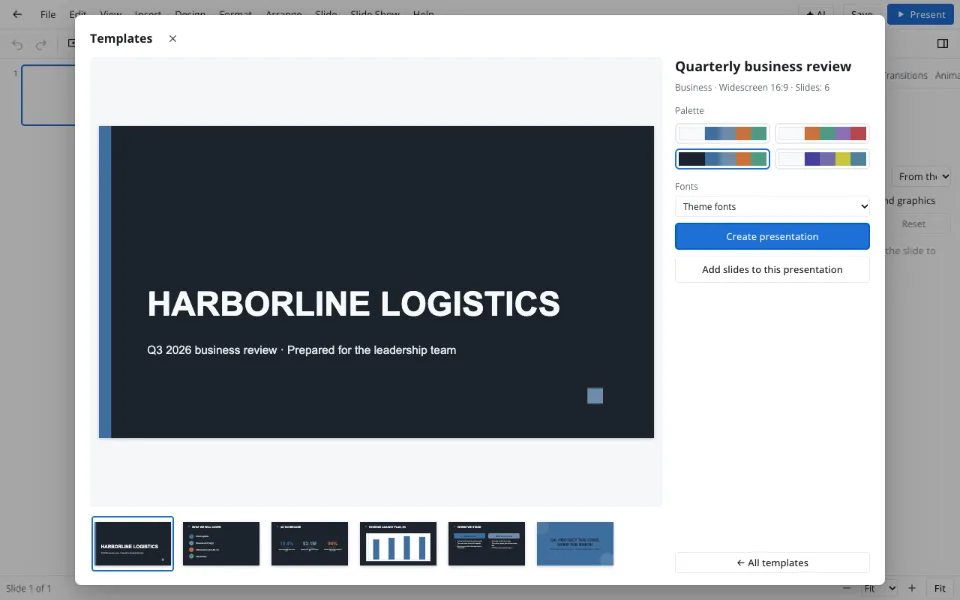Open the zoom level dropdown in status bar

click(880, 588)
